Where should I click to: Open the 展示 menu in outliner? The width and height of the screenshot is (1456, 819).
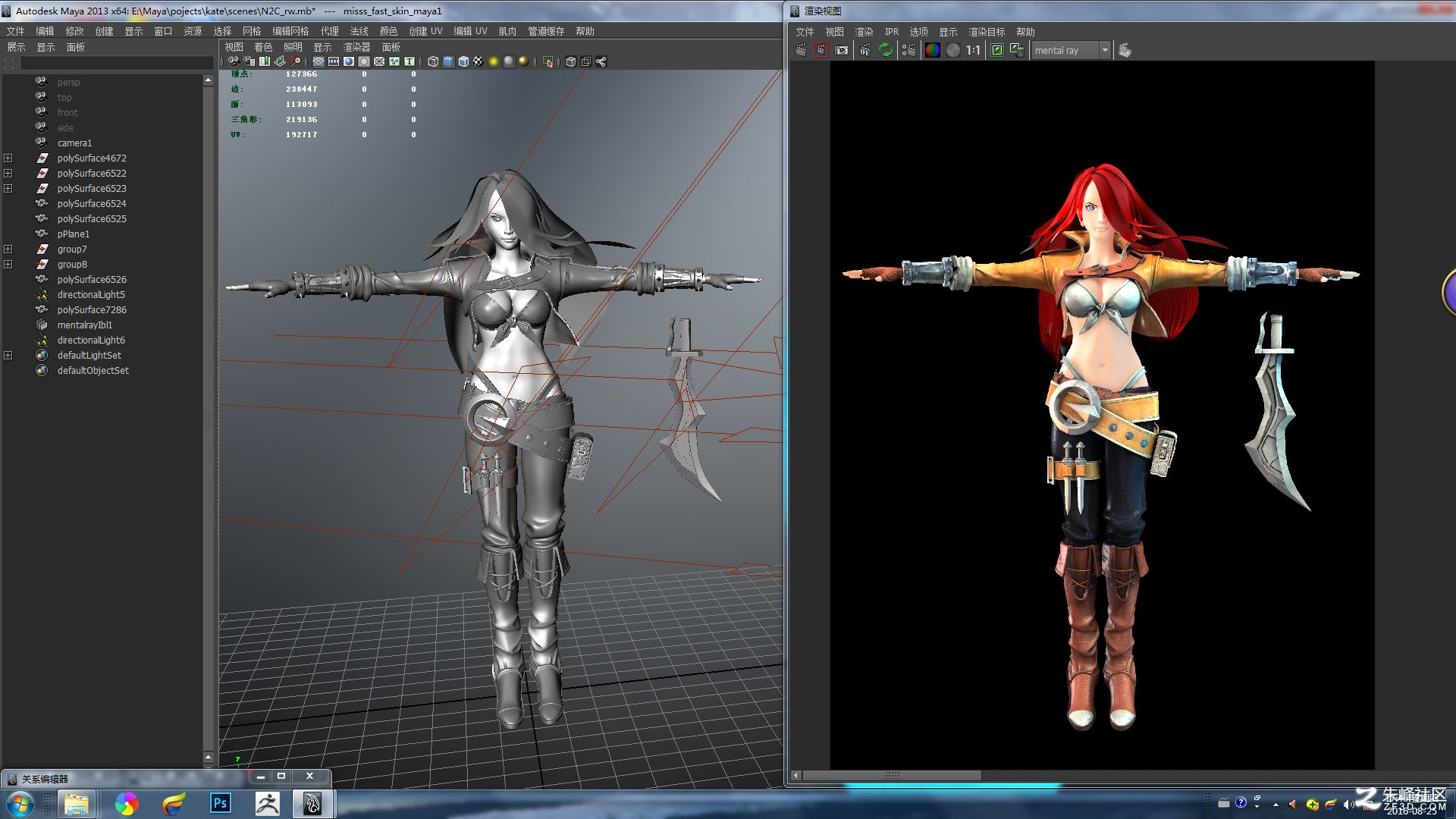[16, 47]
